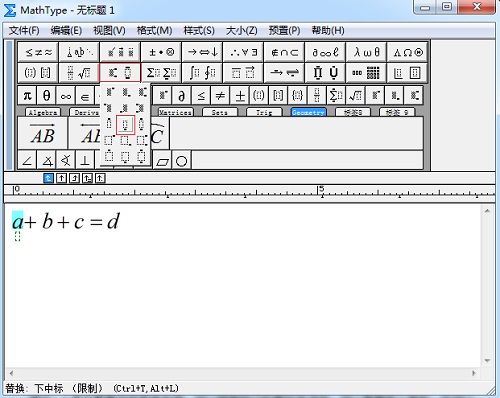Click the vertical scrollbar down arrow
This screenshot has width=500, height=398.
(487, 361)
